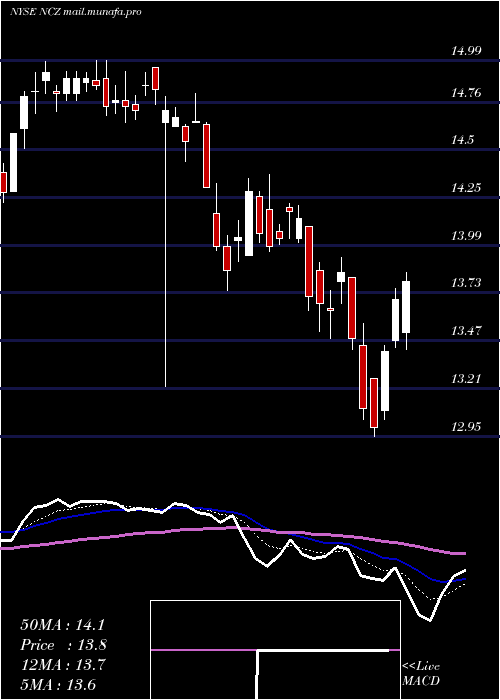
Task: Select the 14.5 price axis label
Action: [462, 140]
